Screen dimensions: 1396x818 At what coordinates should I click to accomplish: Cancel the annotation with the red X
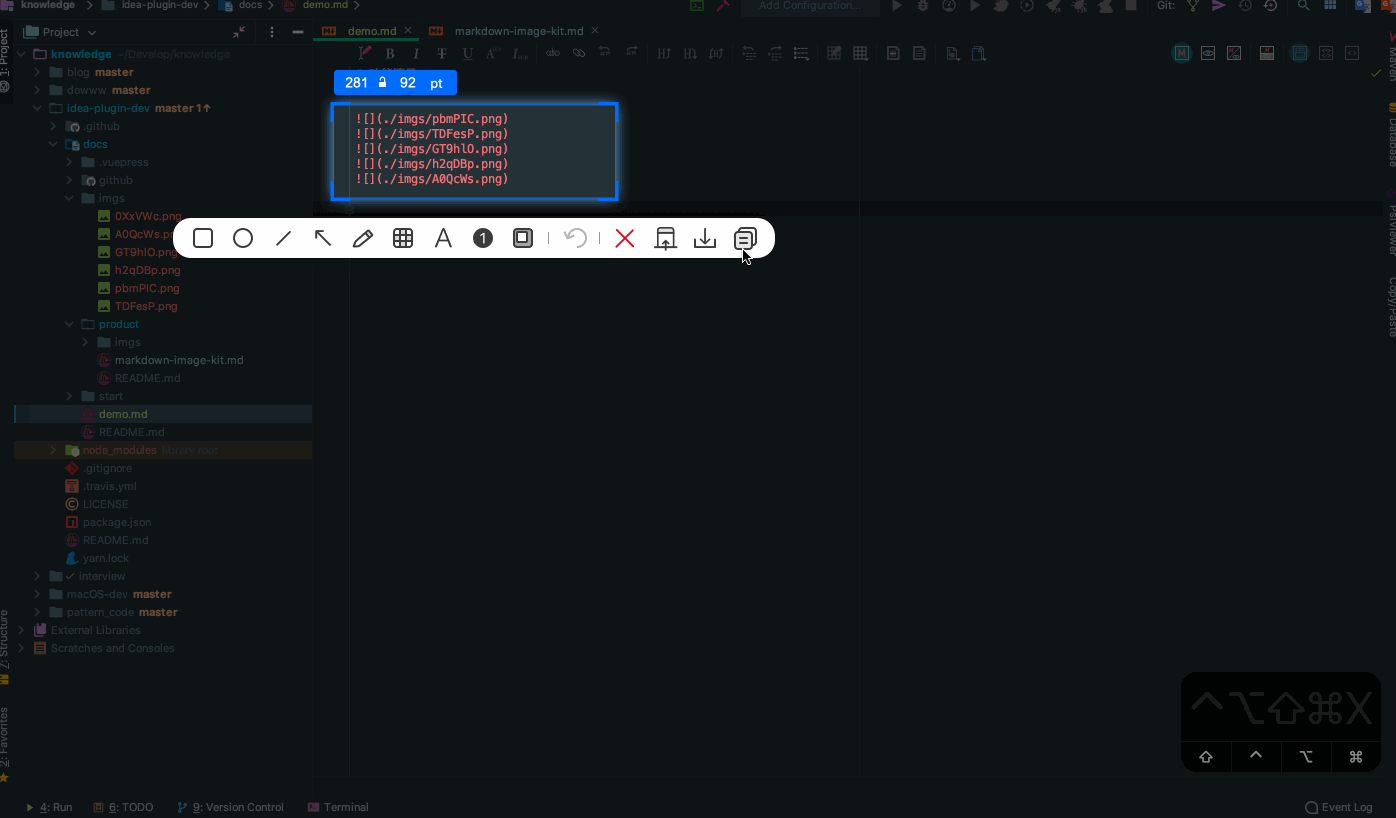624,238
